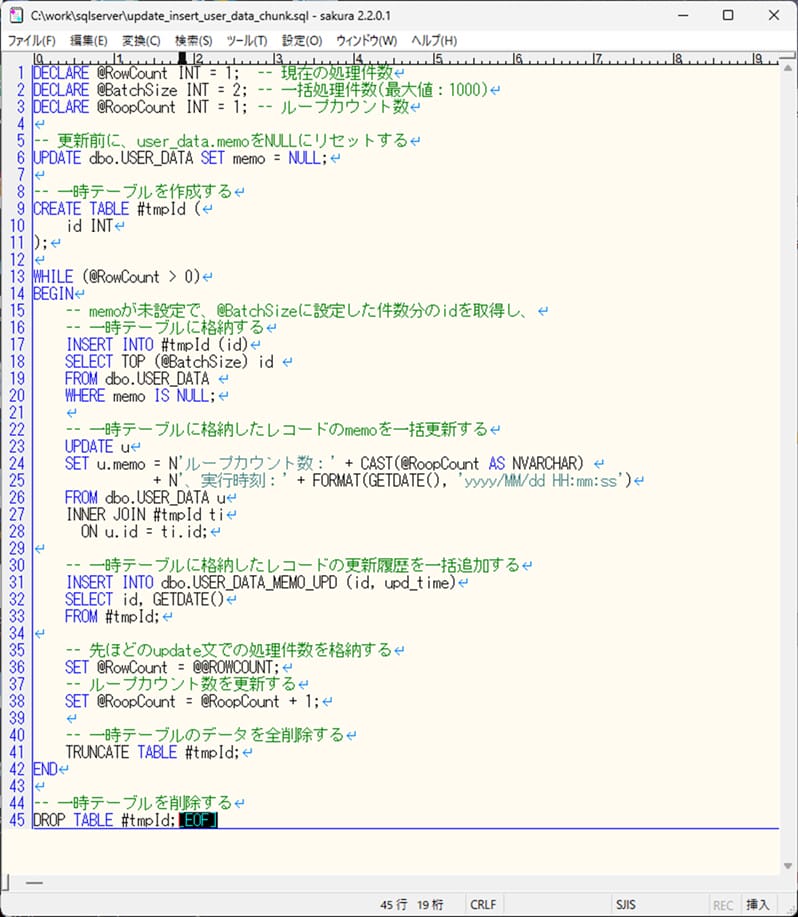Screen dimensions: 798x917
Task: Toggle the 挿入 insert mode indicator
Action: (758, 905)
